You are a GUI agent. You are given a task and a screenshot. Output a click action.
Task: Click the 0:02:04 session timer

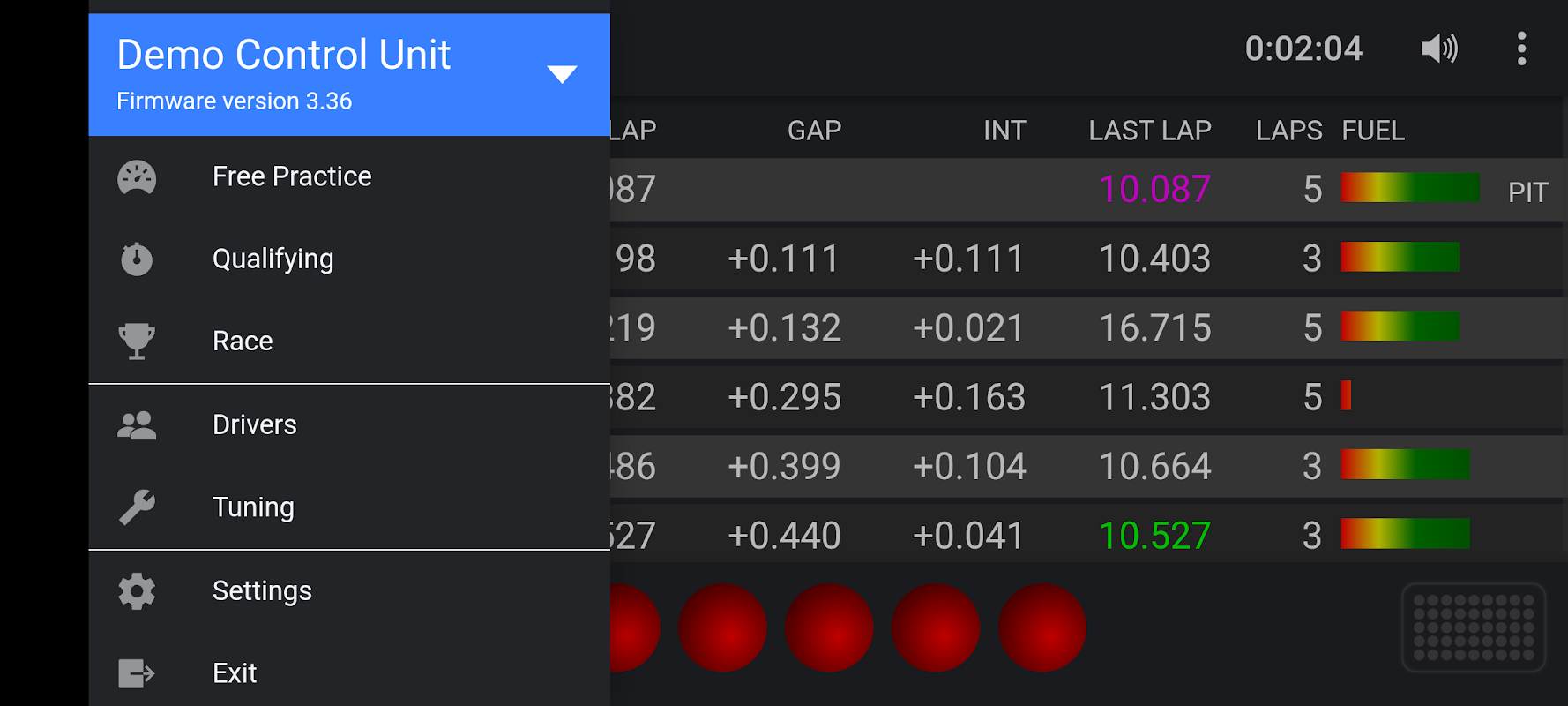tap(1303, 49)
